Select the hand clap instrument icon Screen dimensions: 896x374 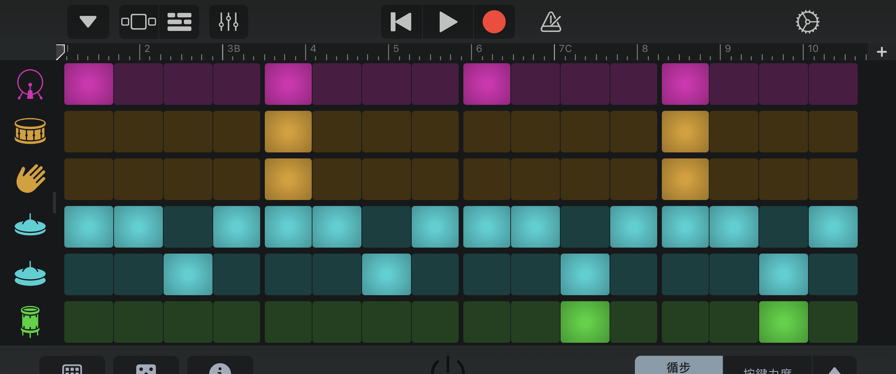pyautogui.click(x=30, y=178)
